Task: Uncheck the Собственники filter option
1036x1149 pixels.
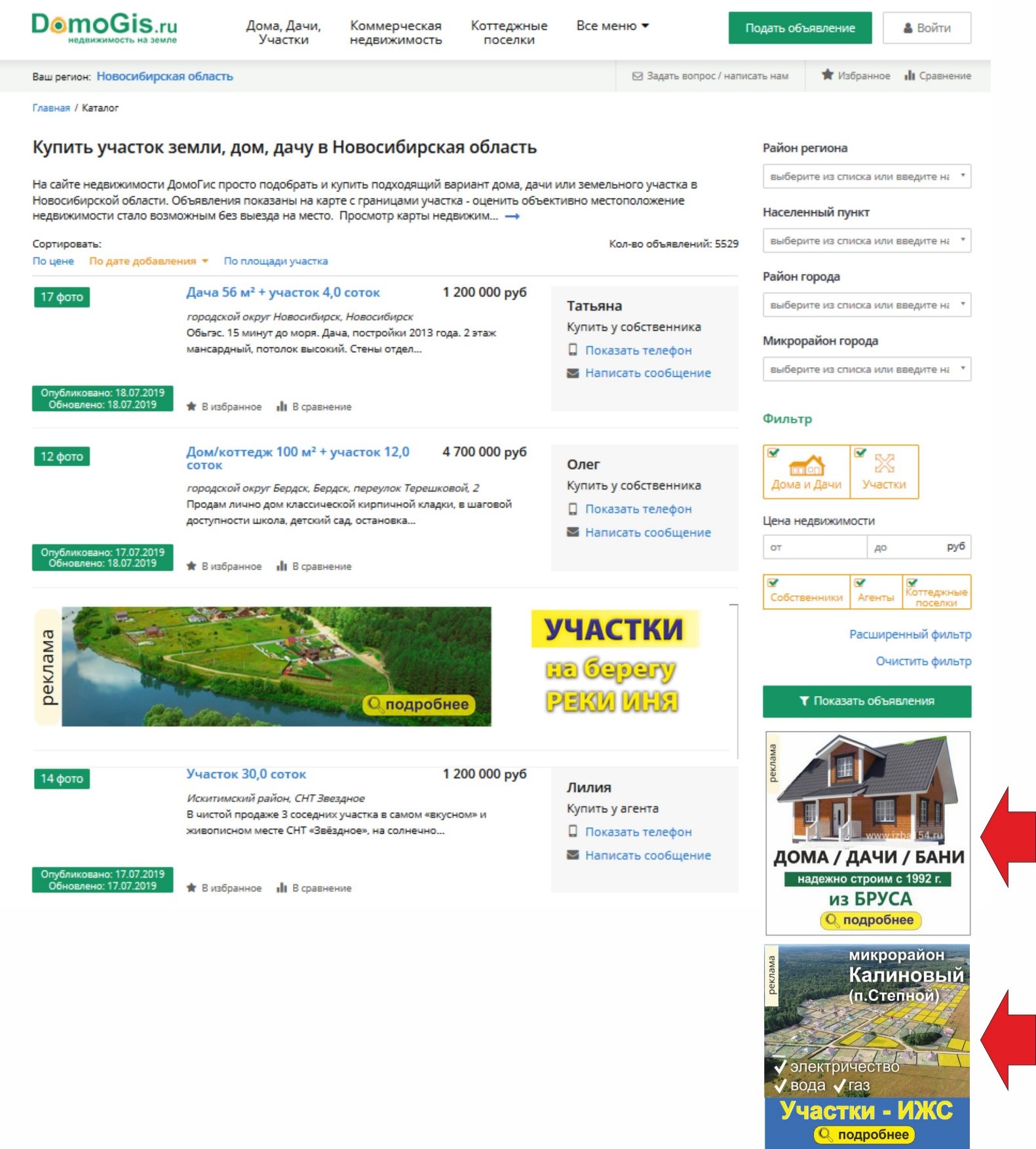Action: tap(774, 583)
